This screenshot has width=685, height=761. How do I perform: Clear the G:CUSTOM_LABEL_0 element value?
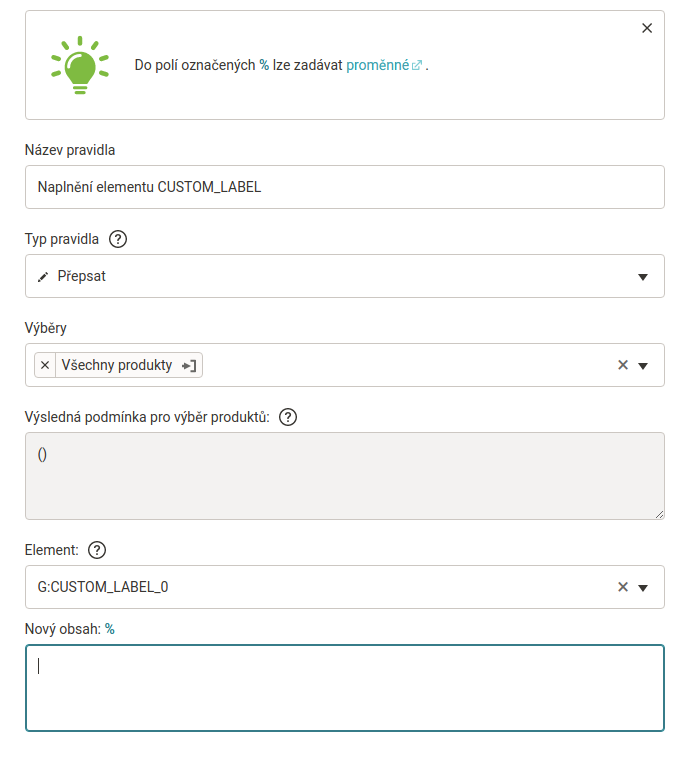[x=623, y=587]
